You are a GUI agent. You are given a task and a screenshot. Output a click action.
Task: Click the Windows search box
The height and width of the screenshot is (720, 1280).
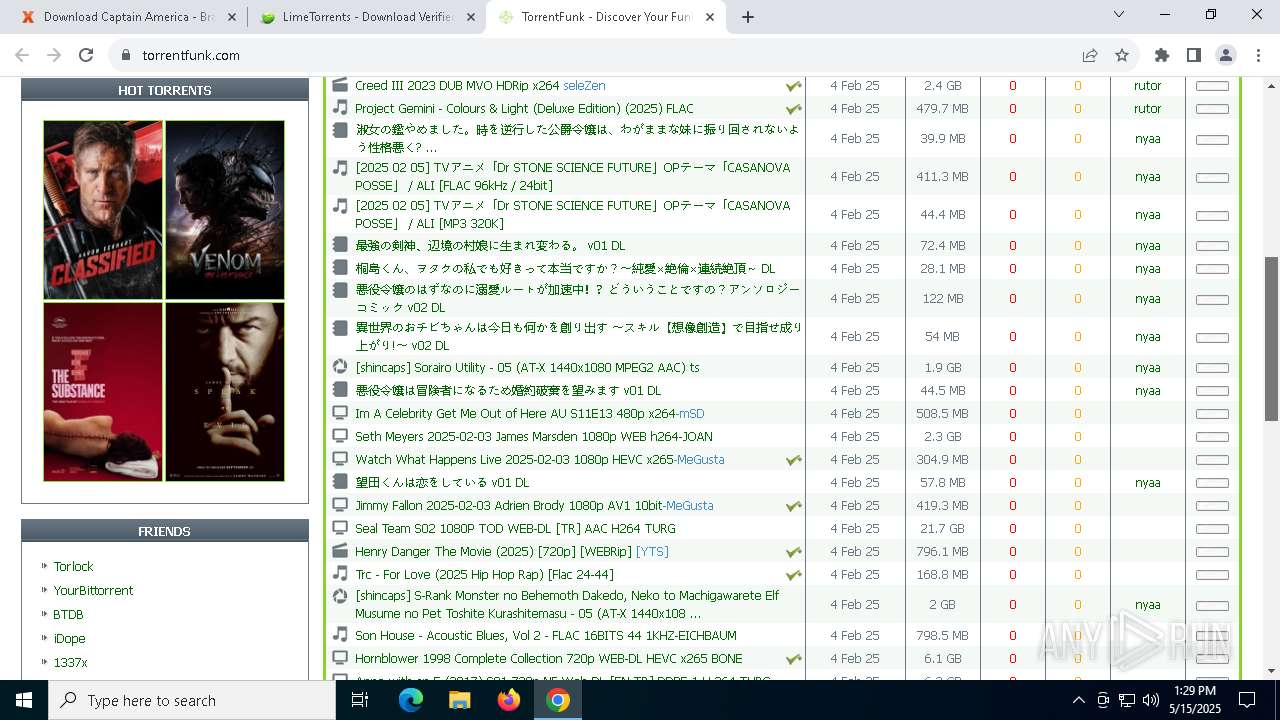(x=192, y=700)
